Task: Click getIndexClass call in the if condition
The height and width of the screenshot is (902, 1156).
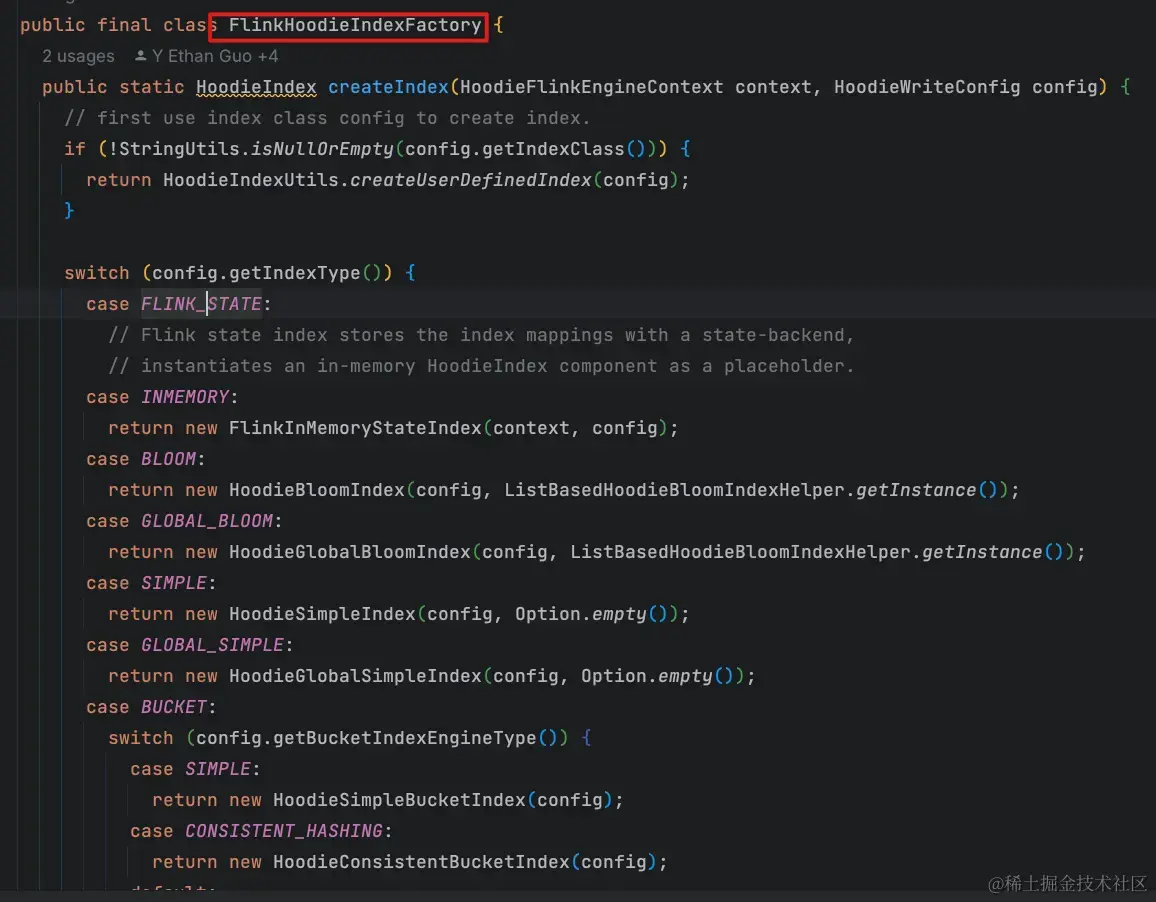Action: coord(553,149)
